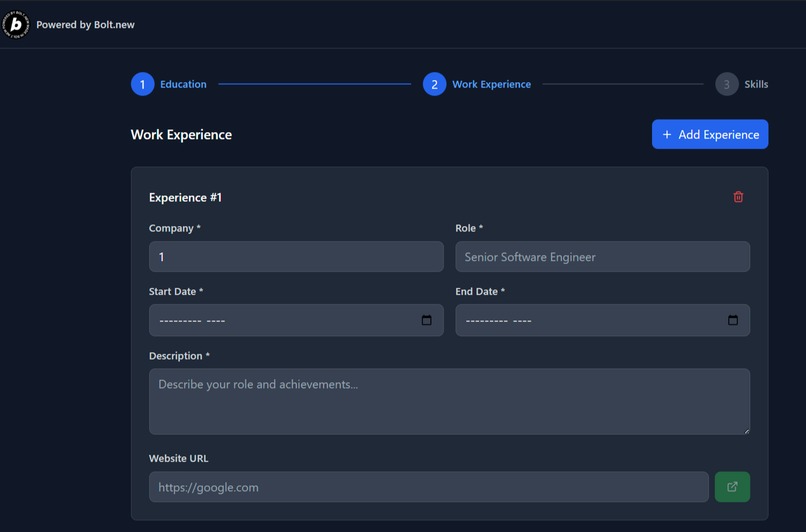The height and width of the screenshot is (532, 806).
Task: Click the End Date label
Action: [480, 291]
